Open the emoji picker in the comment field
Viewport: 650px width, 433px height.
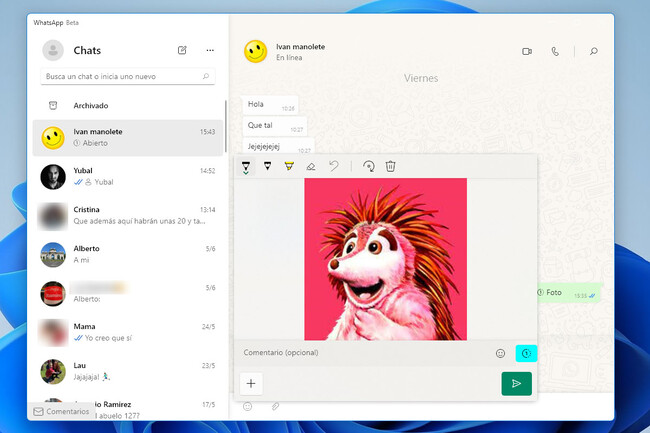[x=500, y=353]
